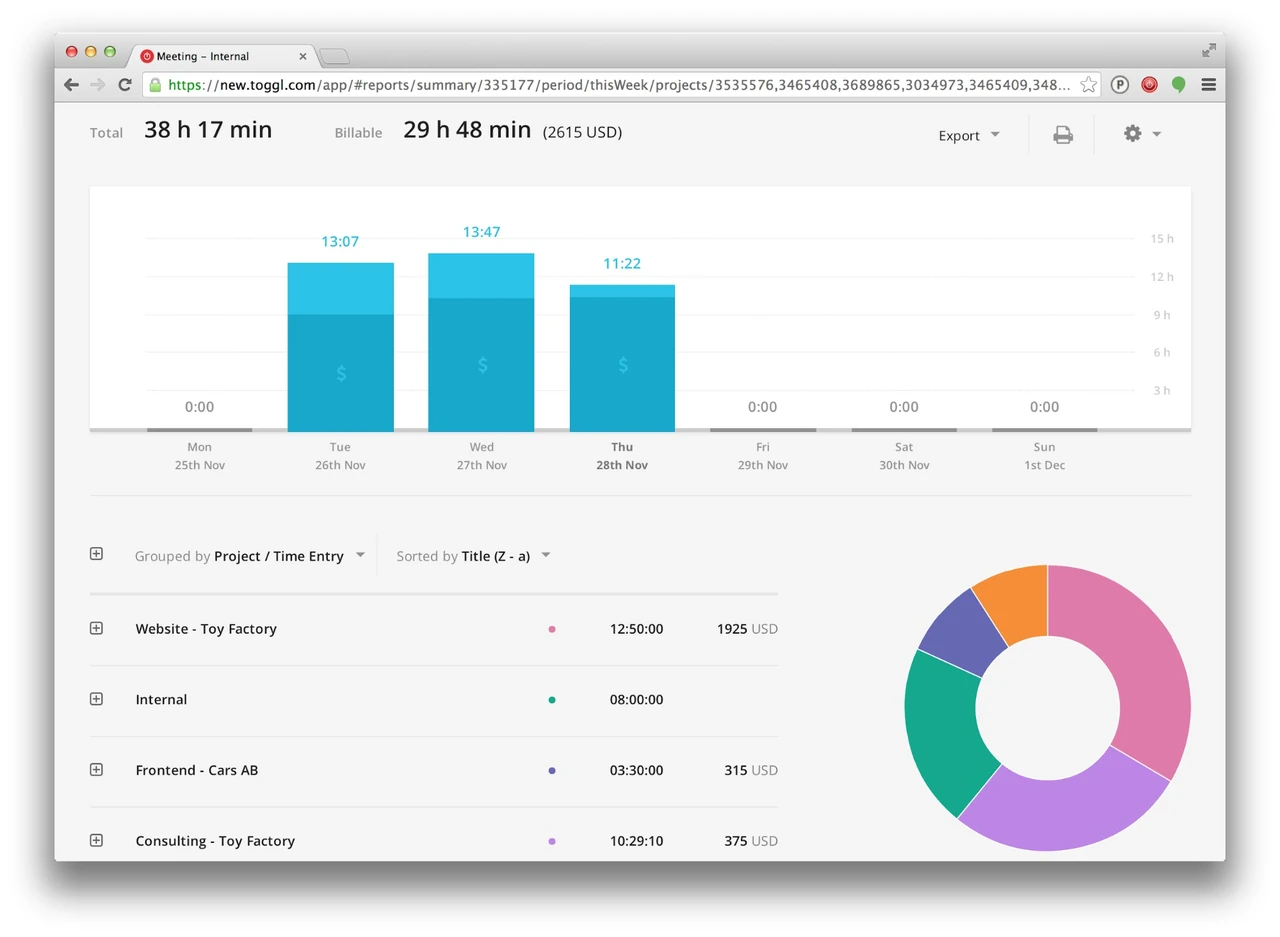Open a new browser tab

[334, 56]
